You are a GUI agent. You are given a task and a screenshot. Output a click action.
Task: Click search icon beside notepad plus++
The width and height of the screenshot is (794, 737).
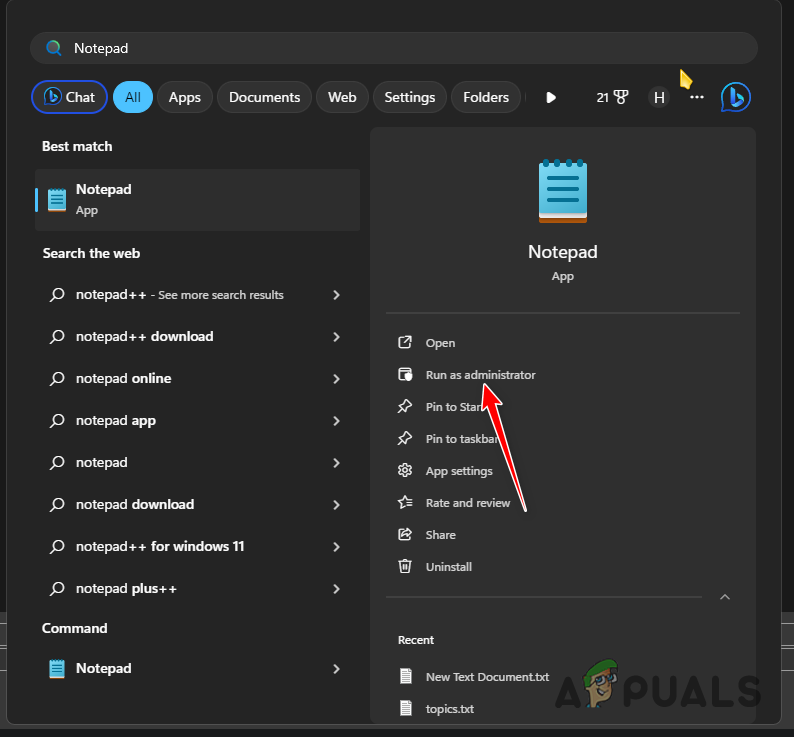pos(57,589)
